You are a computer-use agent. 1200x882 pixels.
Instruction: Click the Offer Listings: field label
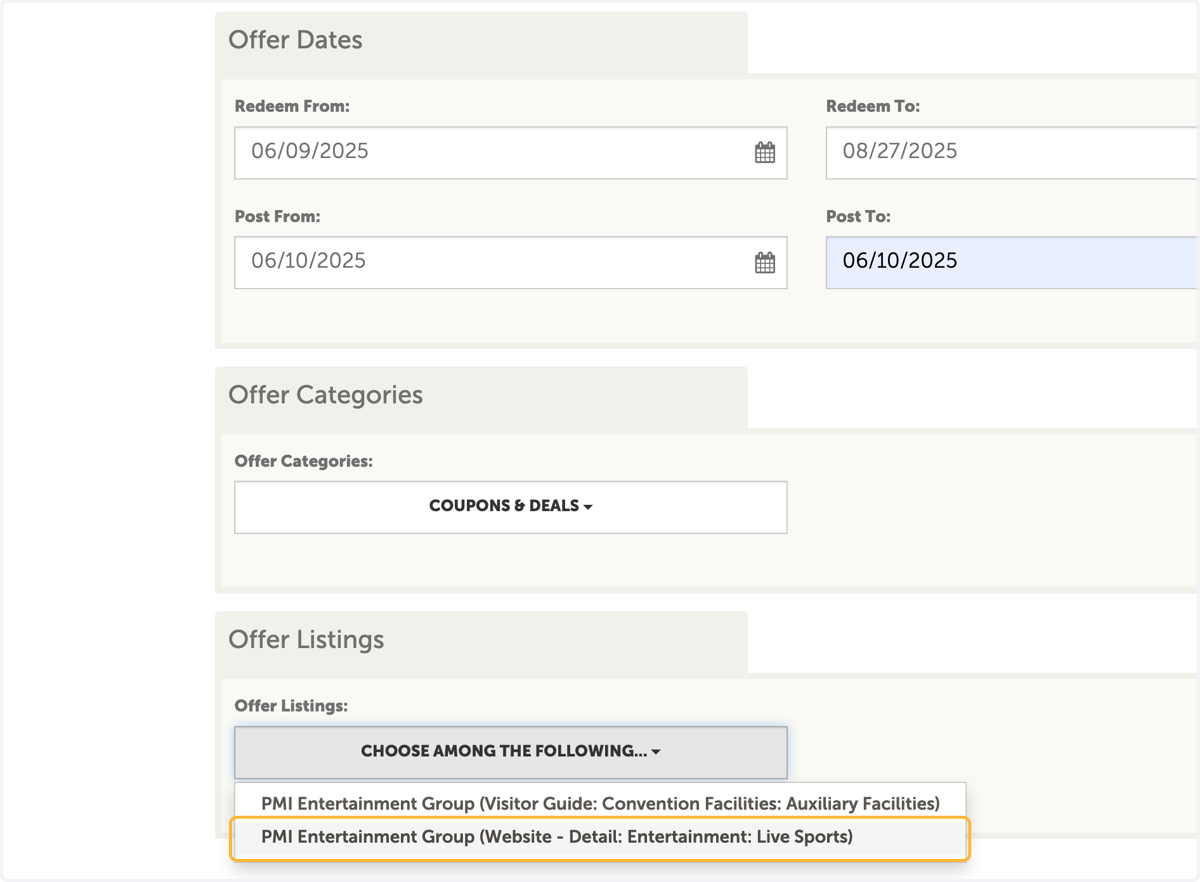point(291,706)
